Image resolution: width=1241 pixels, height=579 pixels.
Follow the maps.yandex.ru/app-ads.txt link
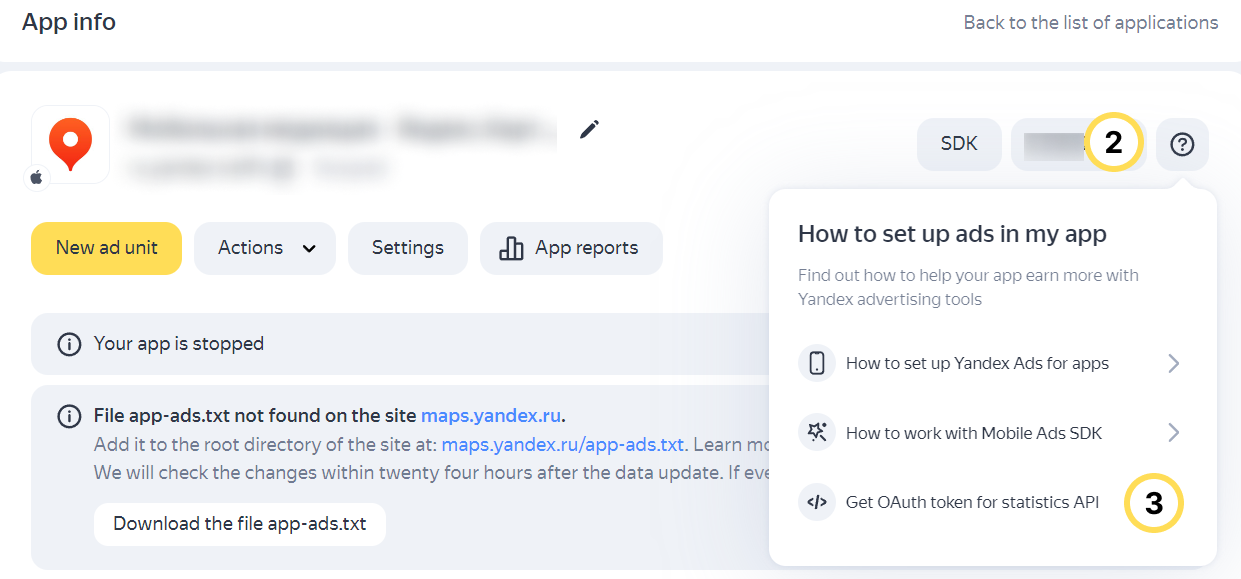pyautogui.click(x=563, y=444)
